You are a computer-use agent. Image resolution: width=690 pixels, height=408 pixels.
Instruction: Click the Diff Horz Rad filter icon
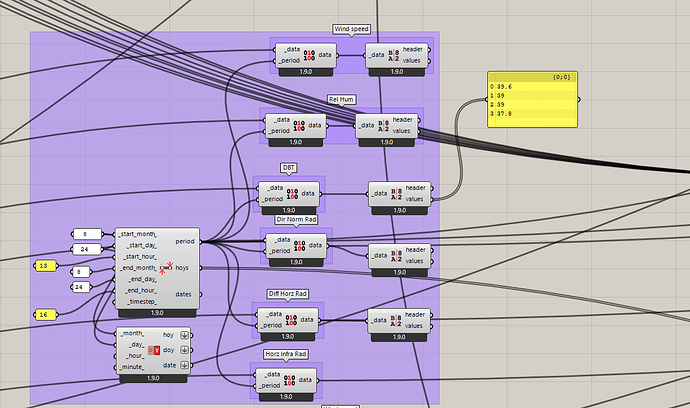point(294,320)
